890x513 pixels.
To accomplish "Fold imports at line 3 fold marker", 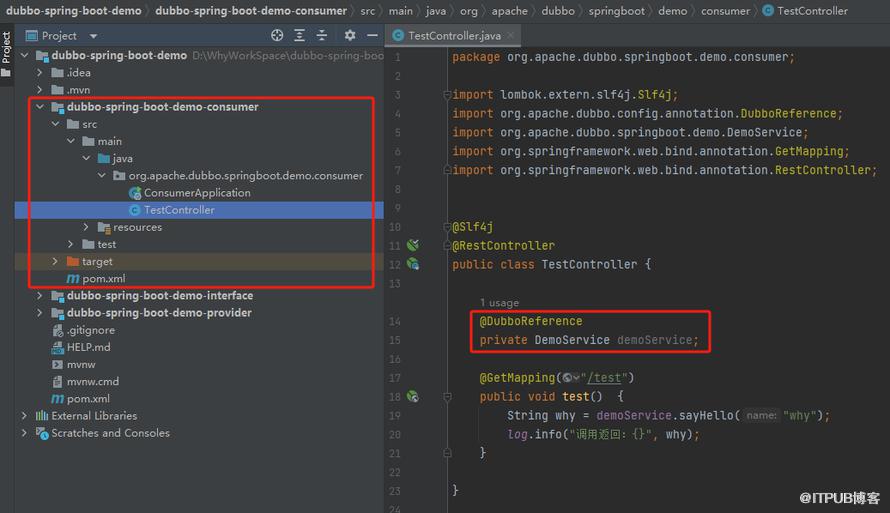I will (447, 95).
